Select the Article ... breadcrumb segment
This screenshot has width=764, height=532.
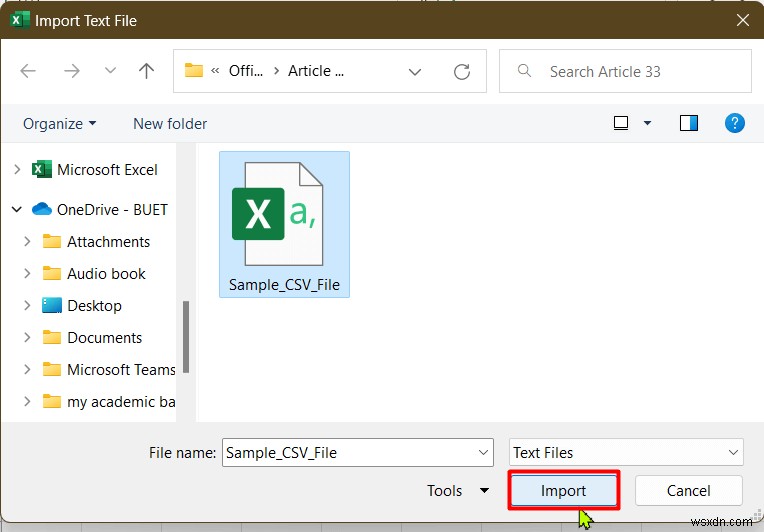click(316, 71)
